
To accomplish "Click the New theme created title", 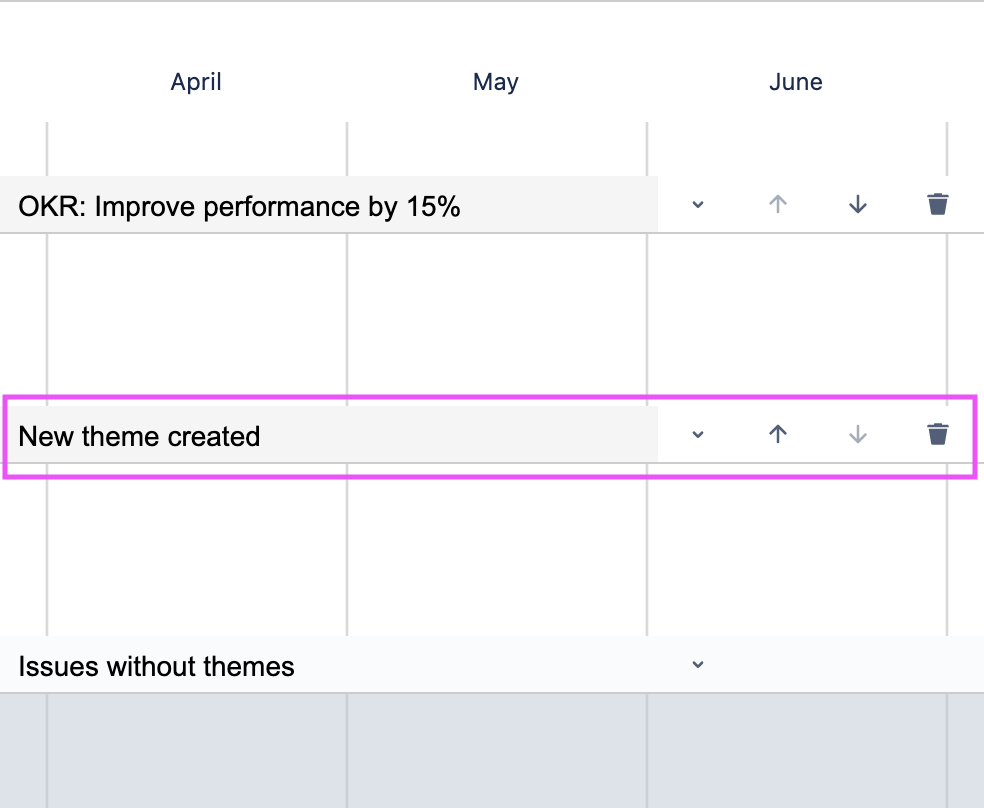I will click(x=140, y=436).
